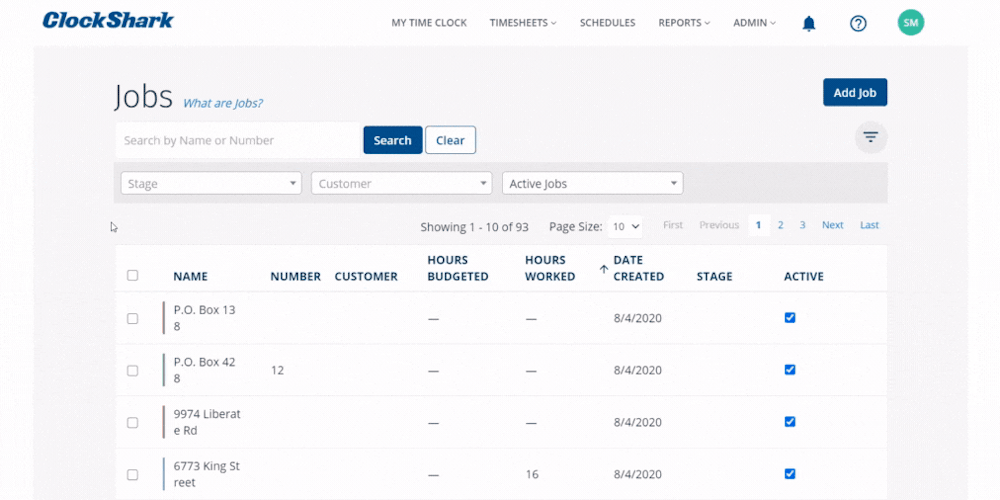1000x500 pixels.
Task: Click hours worked value 16
Action: pos(531,474)
